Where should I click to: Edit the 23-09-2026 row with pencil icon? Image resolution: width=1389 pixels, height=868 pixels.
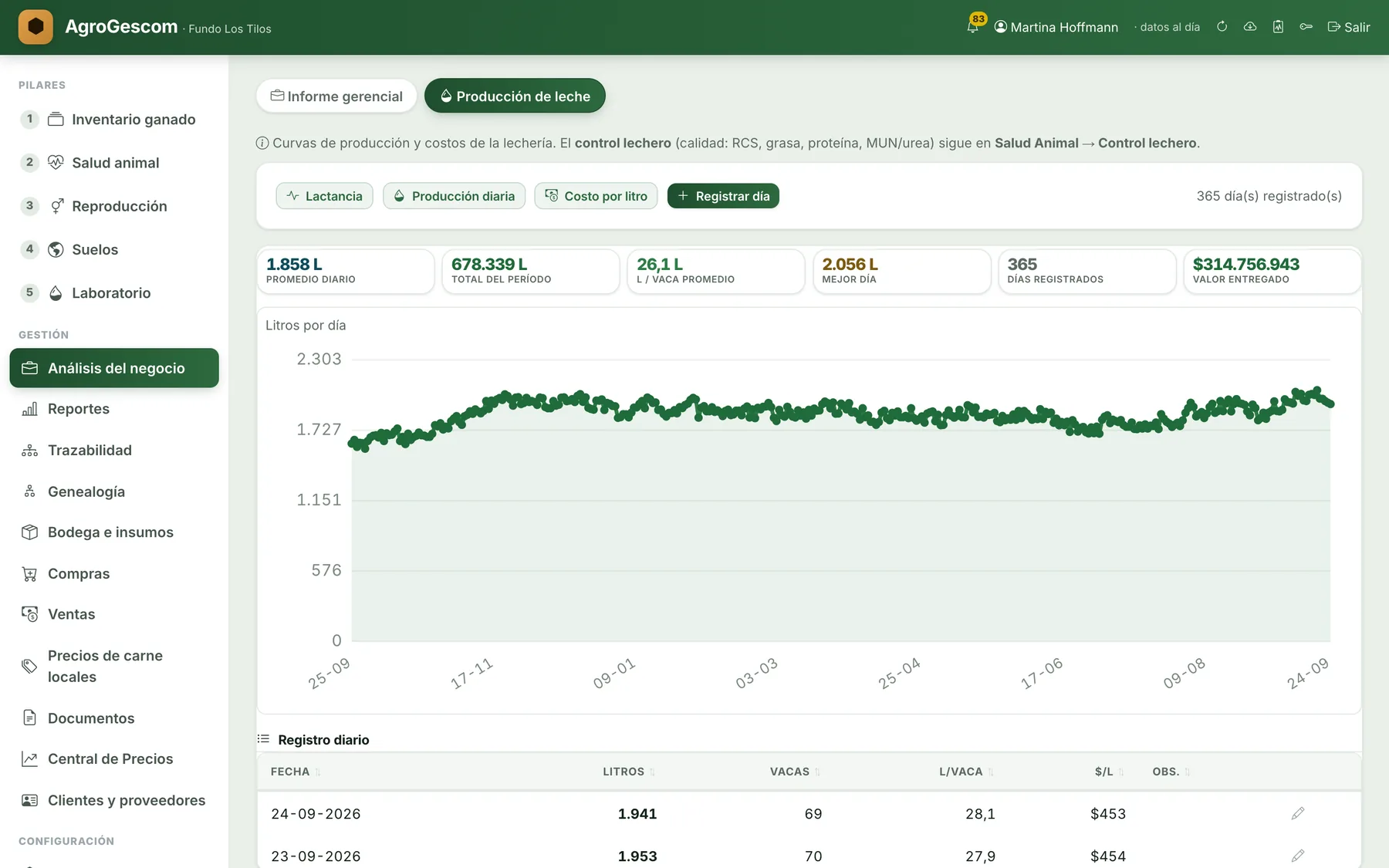point(1298,856)
